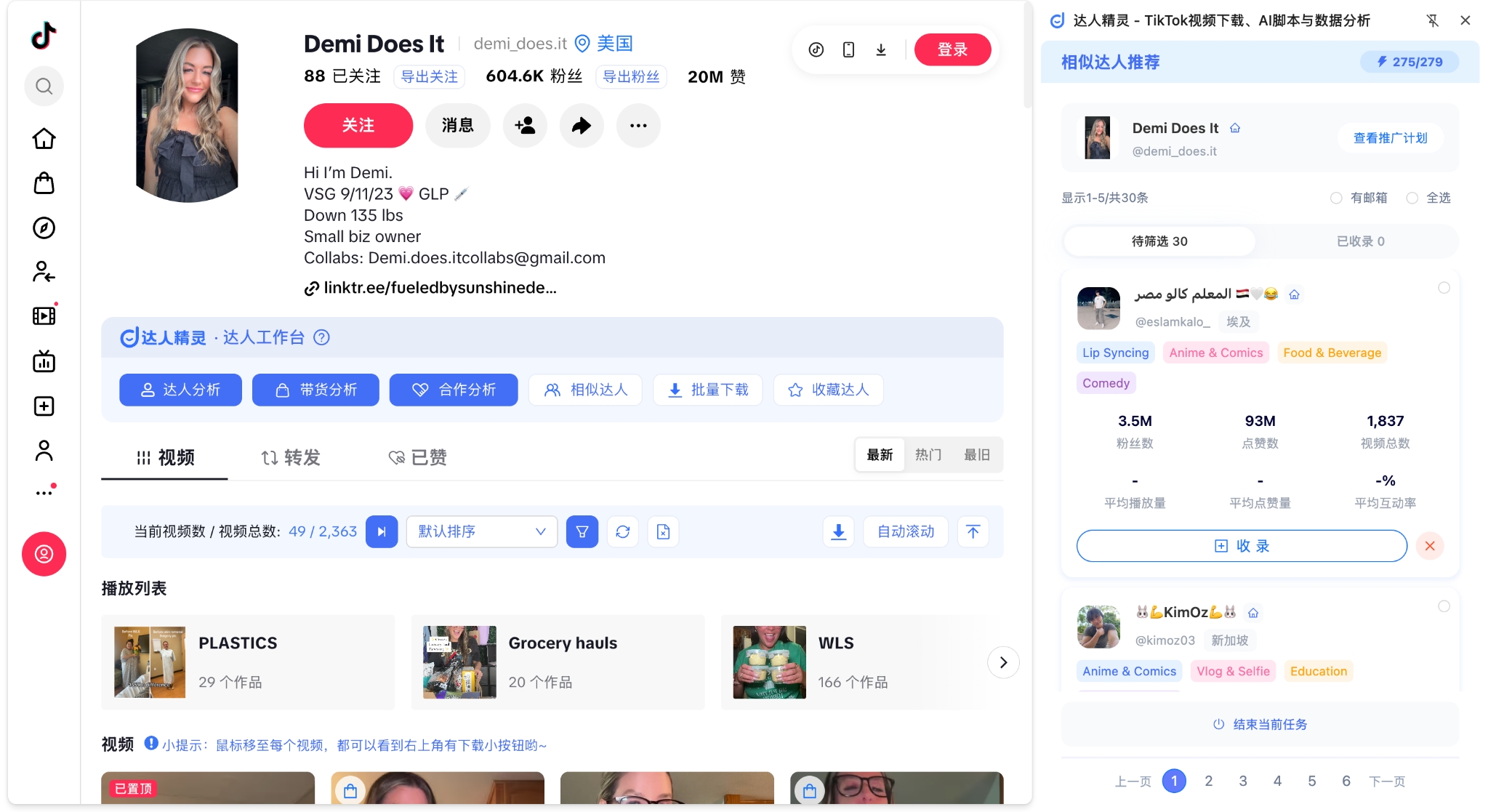Open Shop bag icon in sidebar
The height and width of the screenshot is (812, 1488).
(44, 183)
